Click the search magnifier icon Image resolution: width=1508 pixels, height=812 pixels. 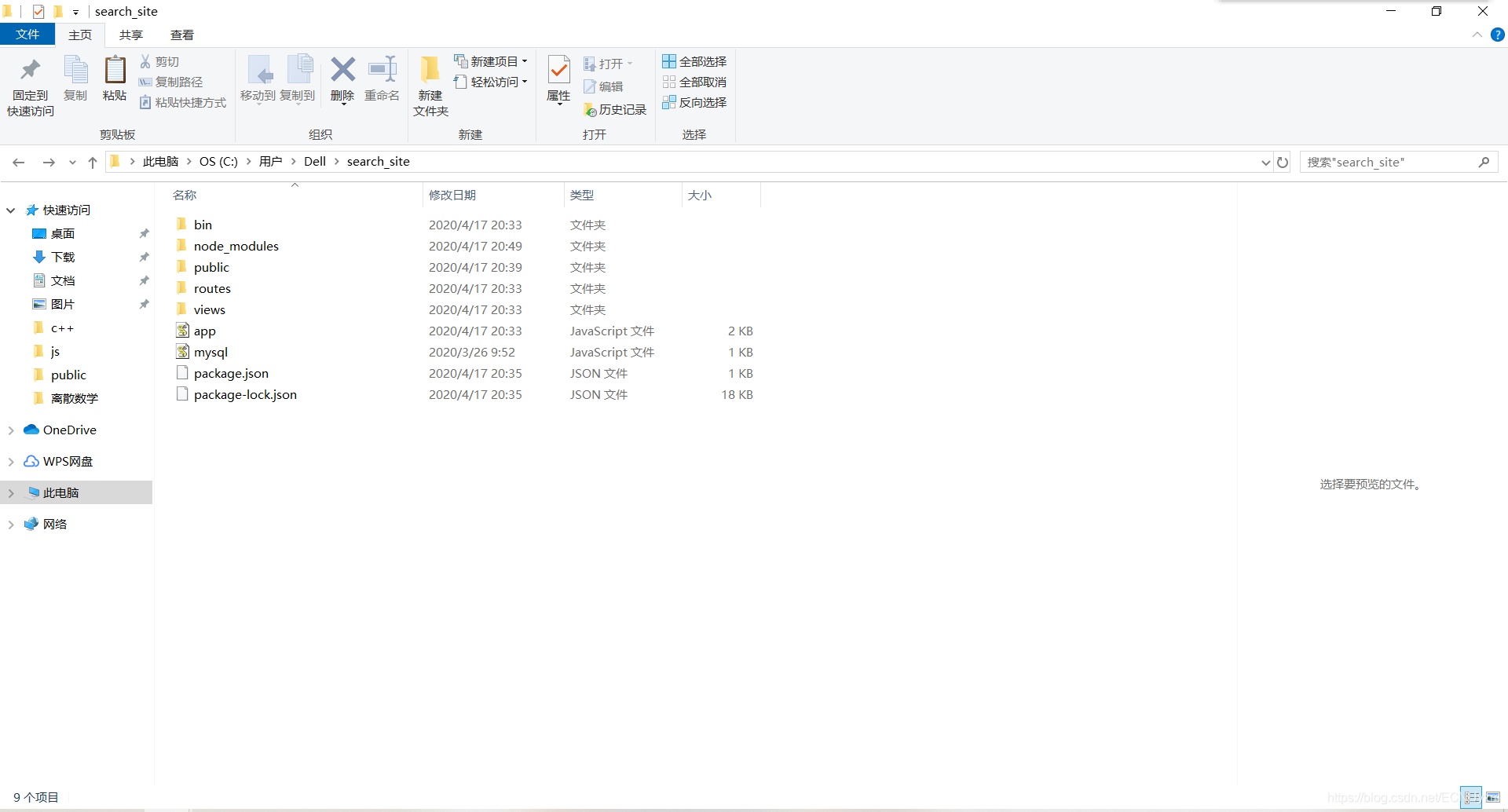(x=1484, y=162)
